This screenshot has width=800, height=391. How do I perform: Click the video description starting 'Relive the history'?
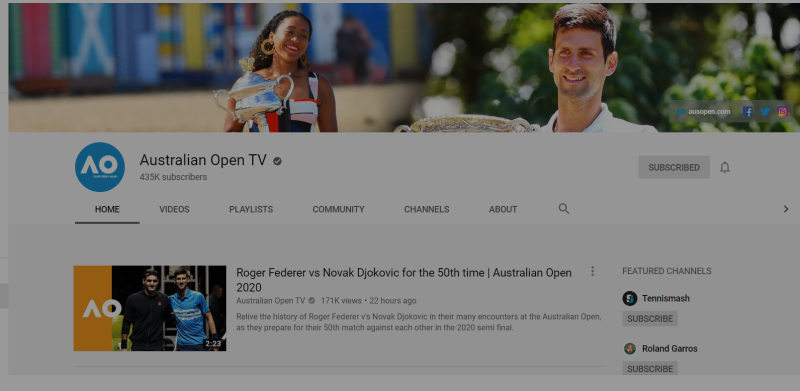(x=418, y=322)
